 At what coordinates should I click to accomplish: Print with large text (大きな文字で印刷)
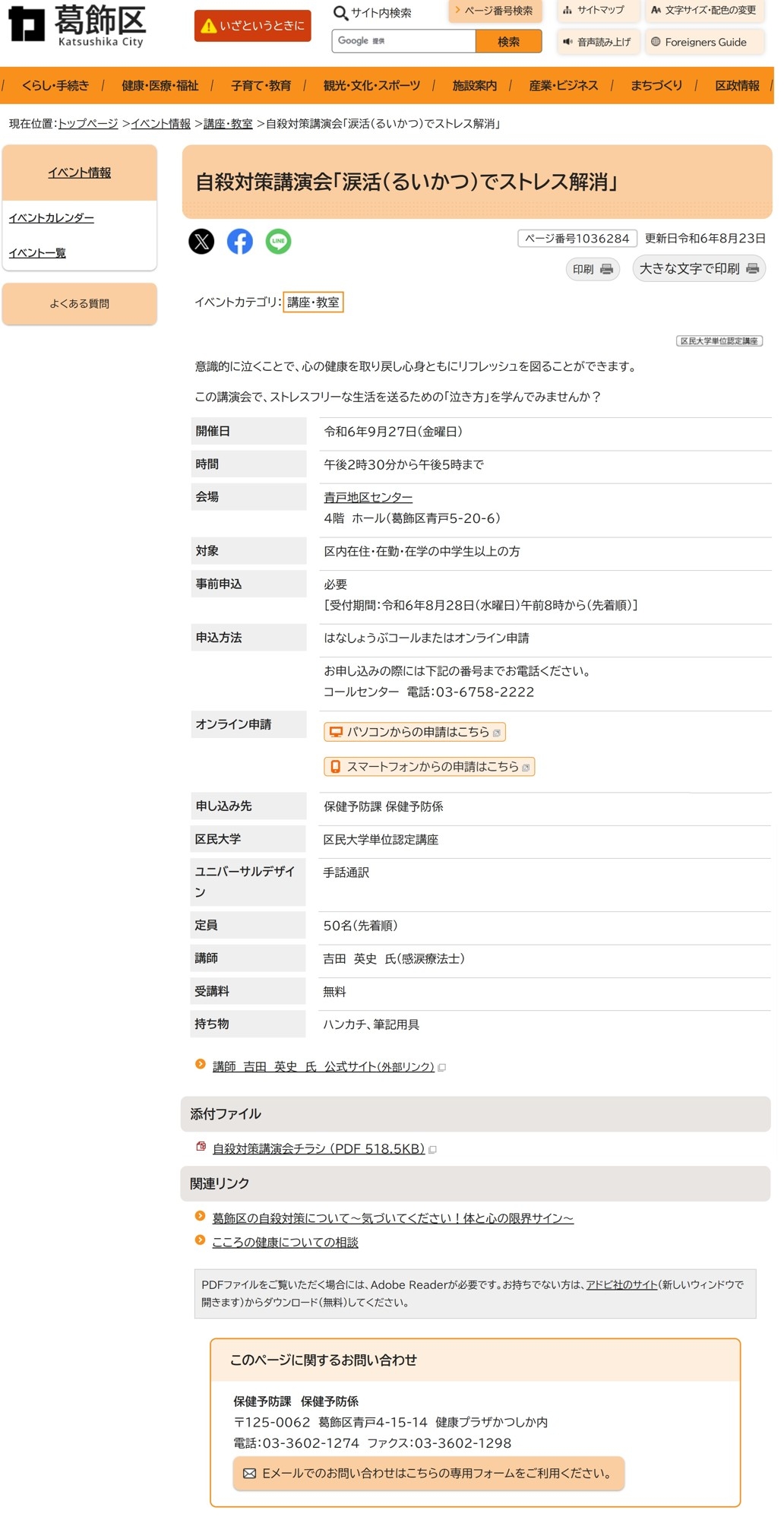pos(698,269)
